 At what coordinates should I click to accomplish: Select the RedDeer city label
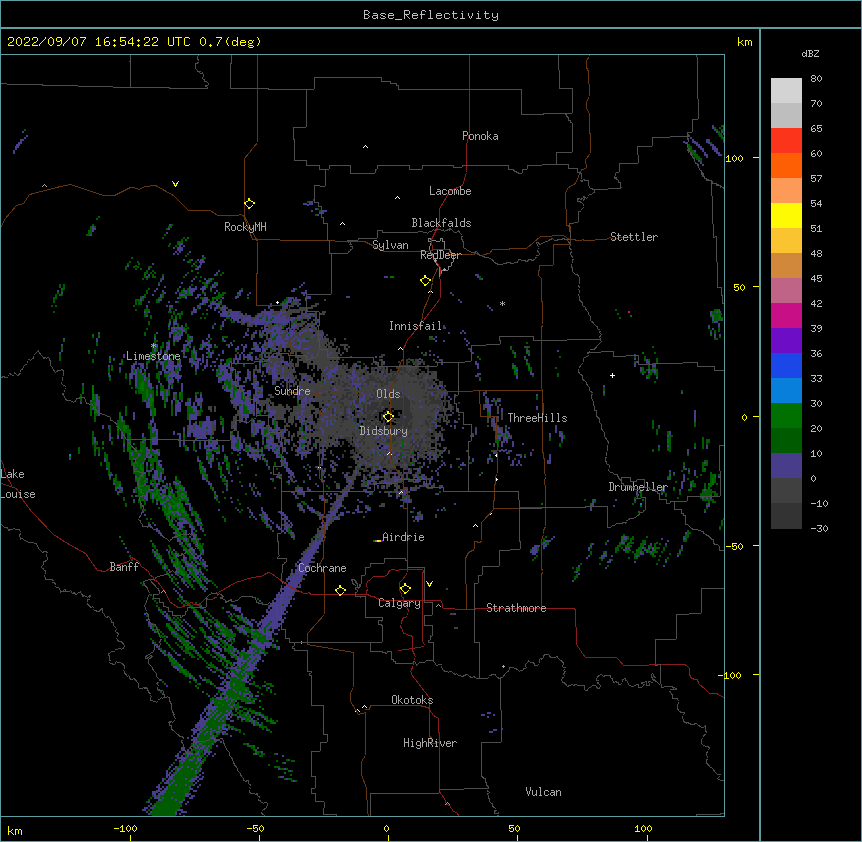[x=440, y=255]
